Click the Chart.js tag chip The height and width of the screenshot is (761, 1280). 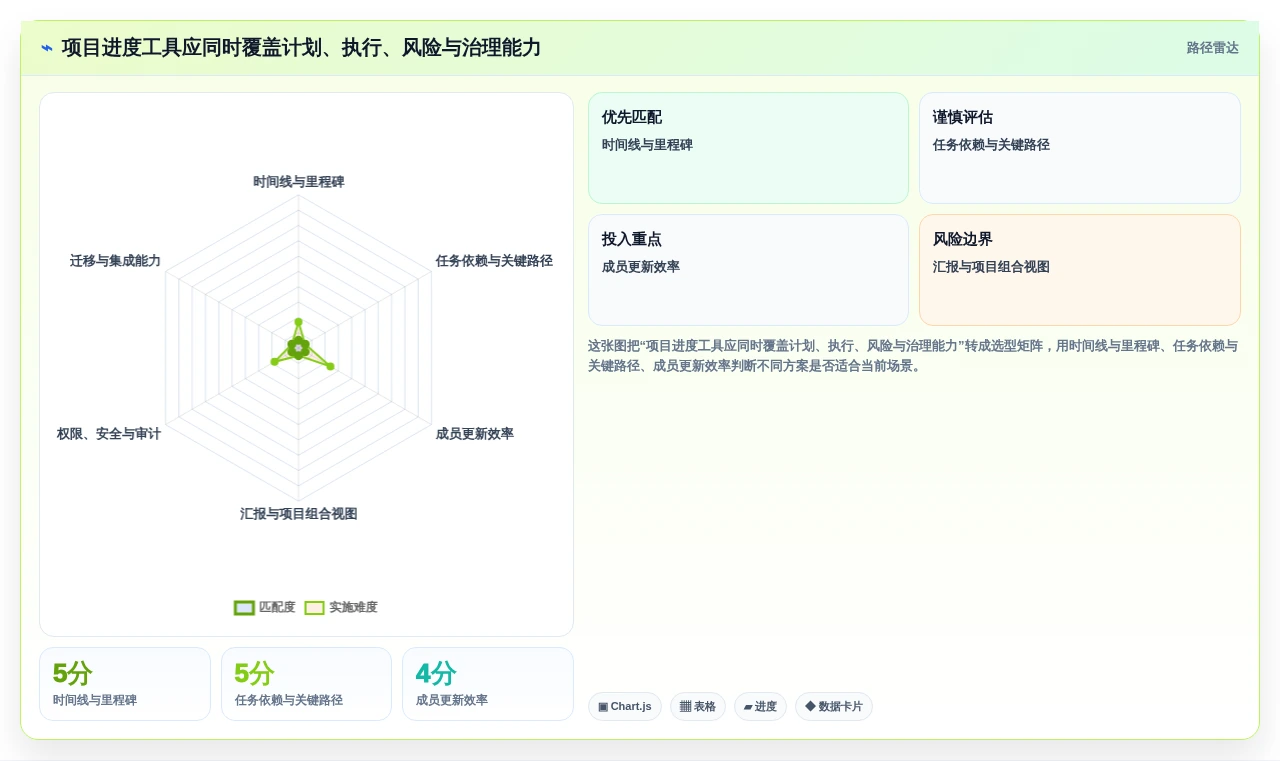[624, 706]
